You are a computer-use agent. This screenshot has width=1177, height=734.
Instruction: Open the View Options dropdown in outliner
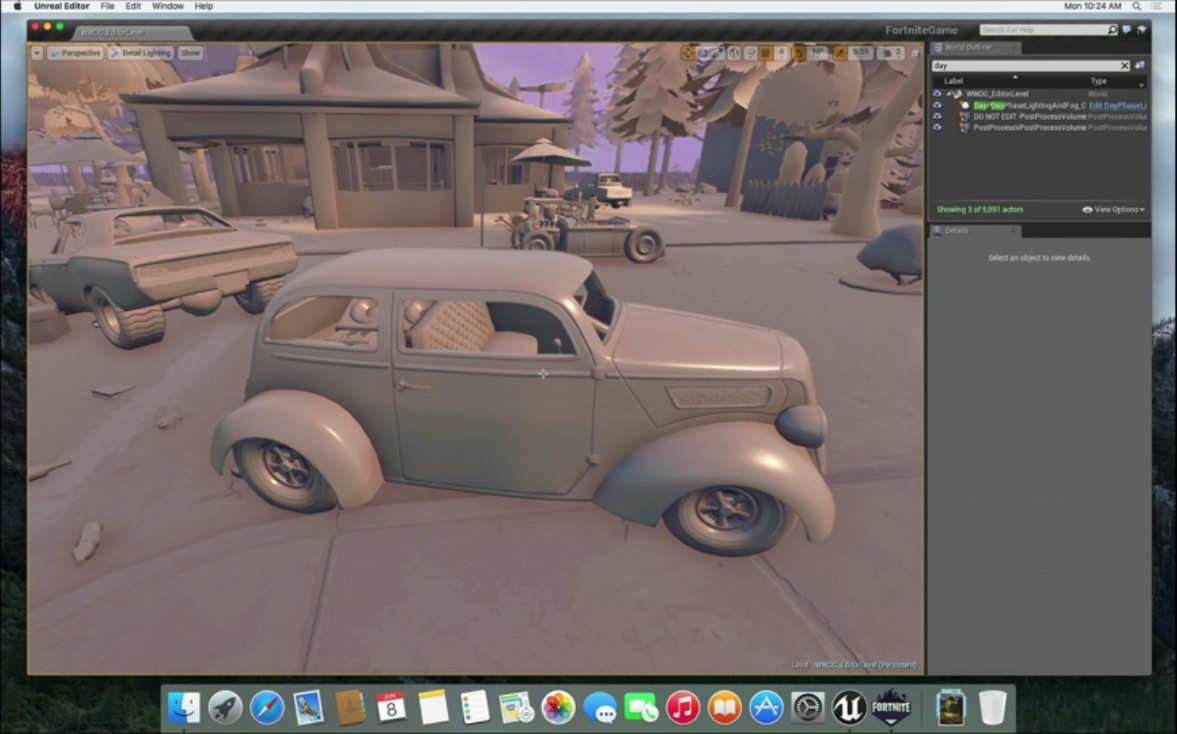point(1113,210)
